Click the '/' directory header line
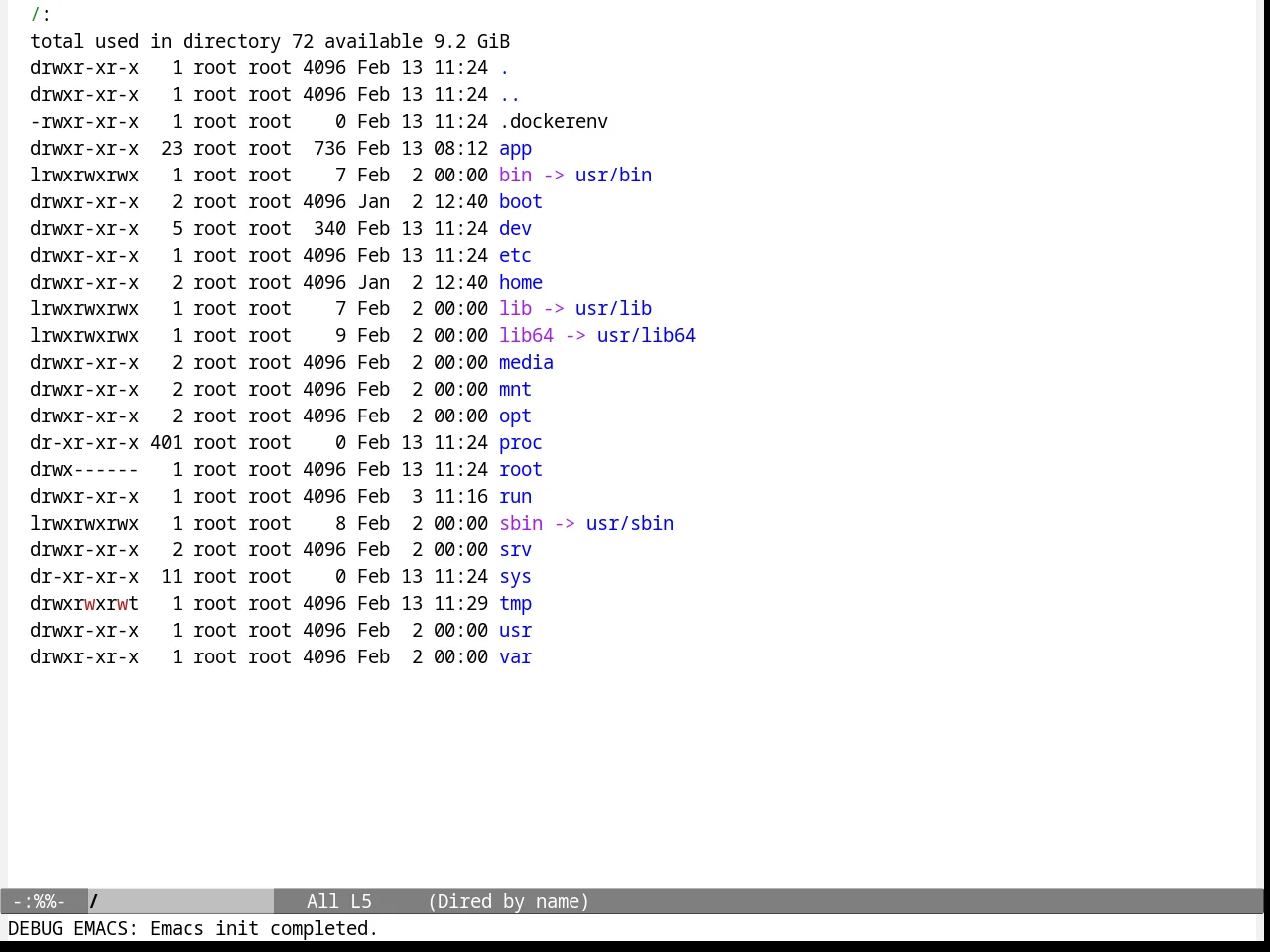 [41, 14]
